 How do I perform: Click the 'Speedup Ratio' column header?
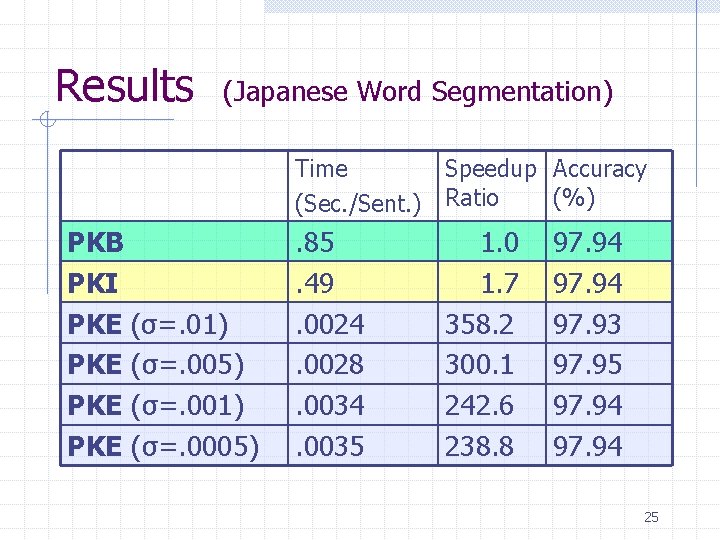[490, 183]
